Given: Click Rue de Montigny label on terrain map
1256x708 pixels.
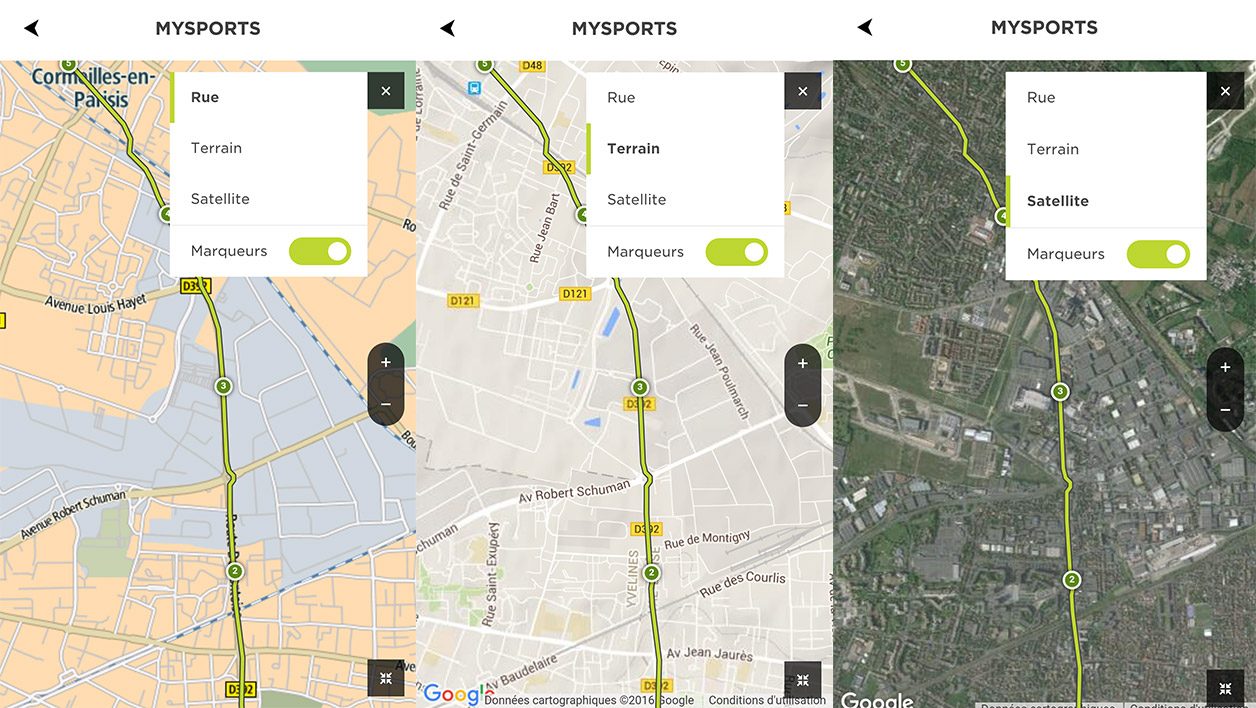Looking at the screenshot, I should (707, 540).
